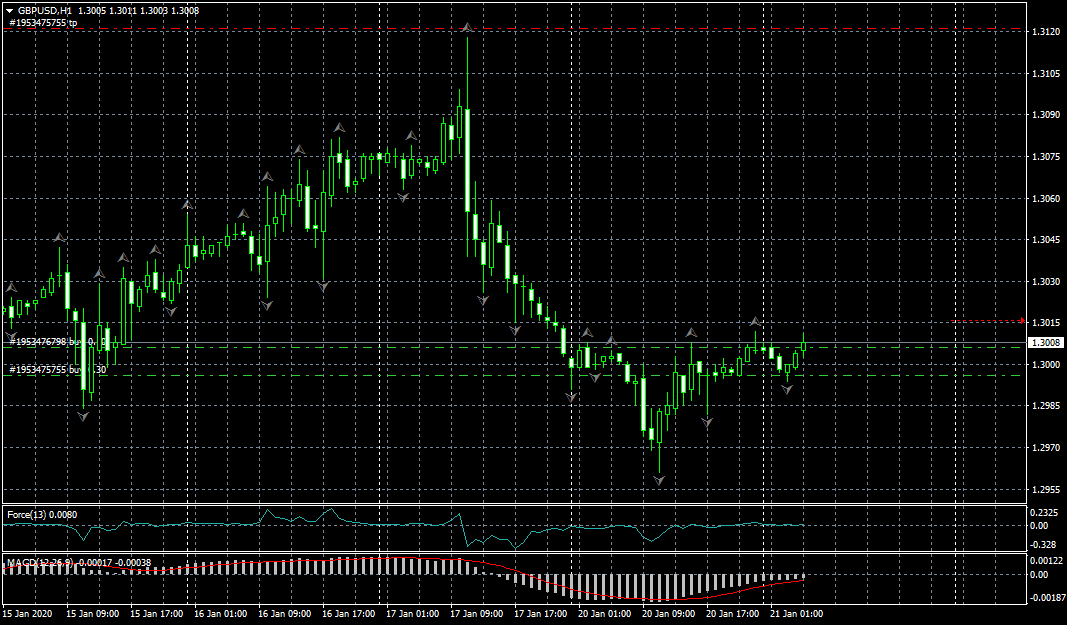Viewport: 1067px width, 625px height.
Task: Click the 0.2325 Force index scale value
Action: pos(1045,512)
